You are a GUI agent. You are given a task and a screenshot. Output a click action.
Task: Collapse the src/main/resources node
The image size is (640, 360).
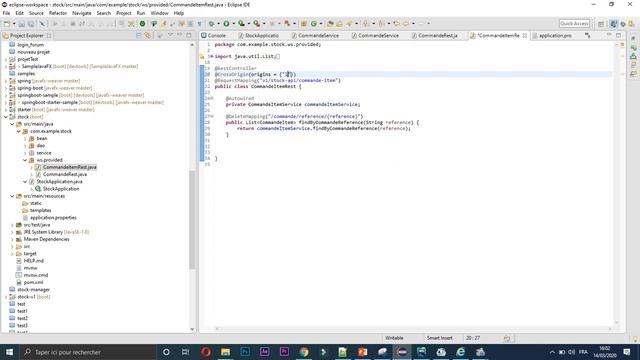coord(12,196)
